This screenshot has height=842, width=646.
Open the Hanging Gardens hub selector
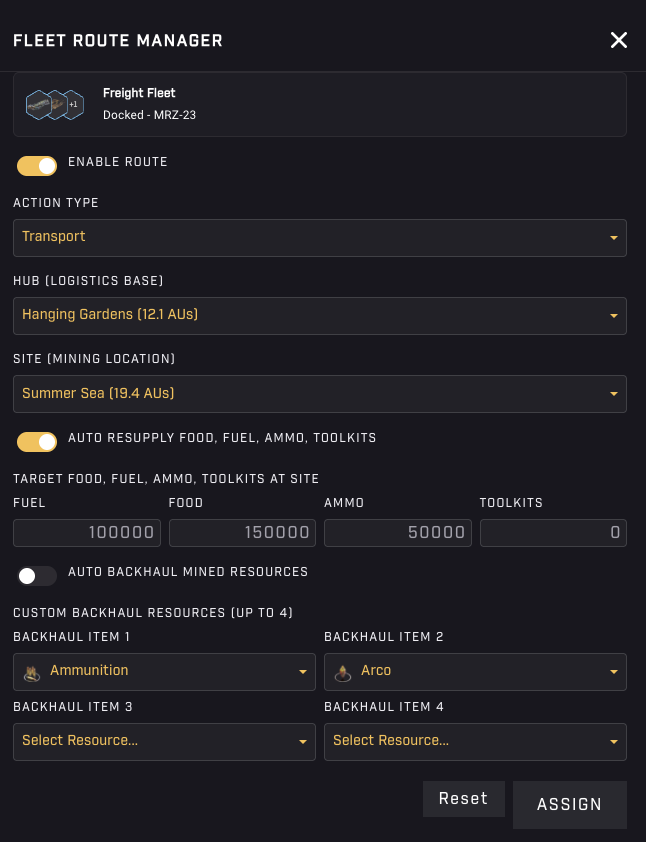point(319,315)
